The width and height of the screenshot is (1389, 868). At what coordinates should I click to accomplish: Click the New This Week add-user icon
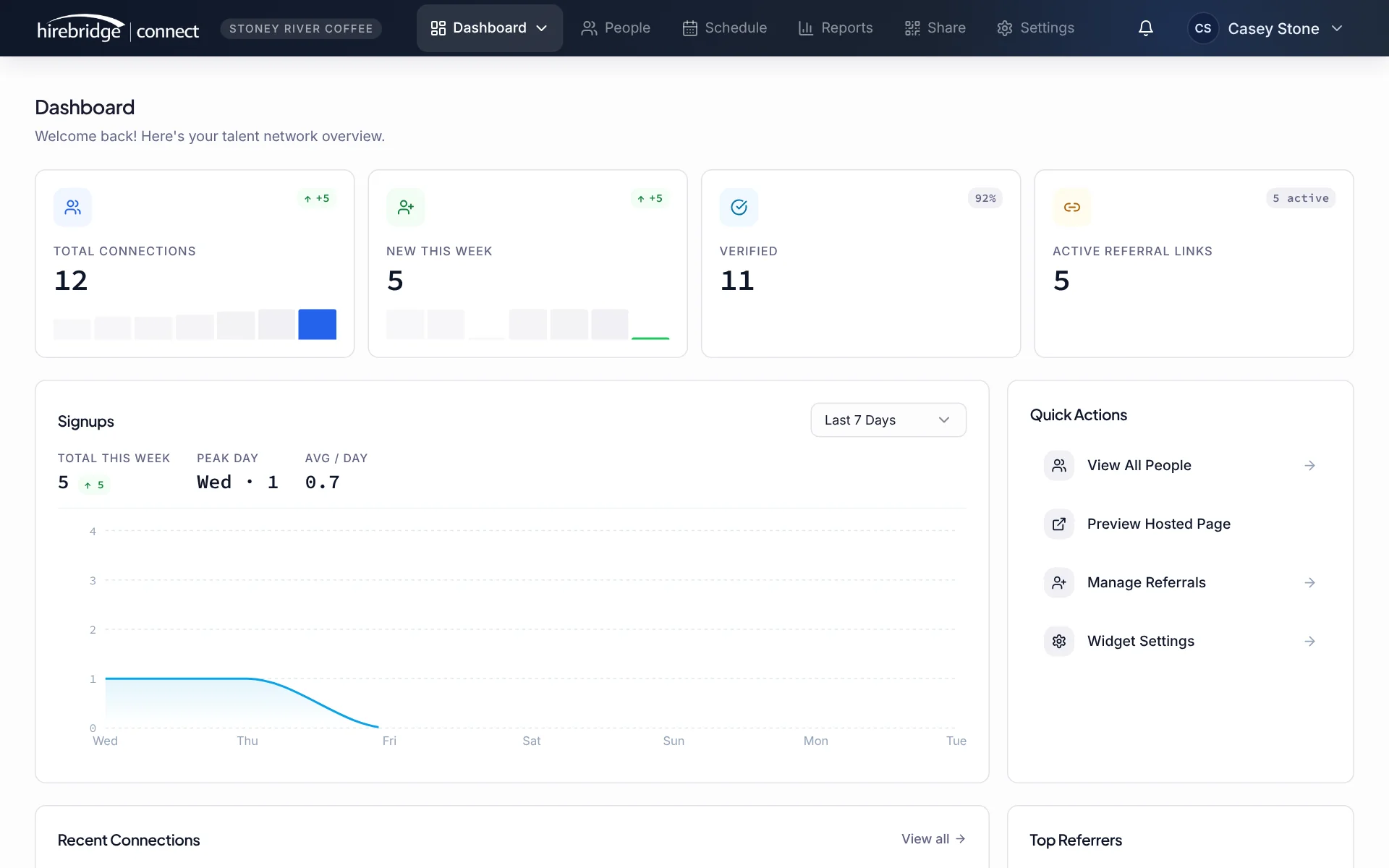(406, 208)
